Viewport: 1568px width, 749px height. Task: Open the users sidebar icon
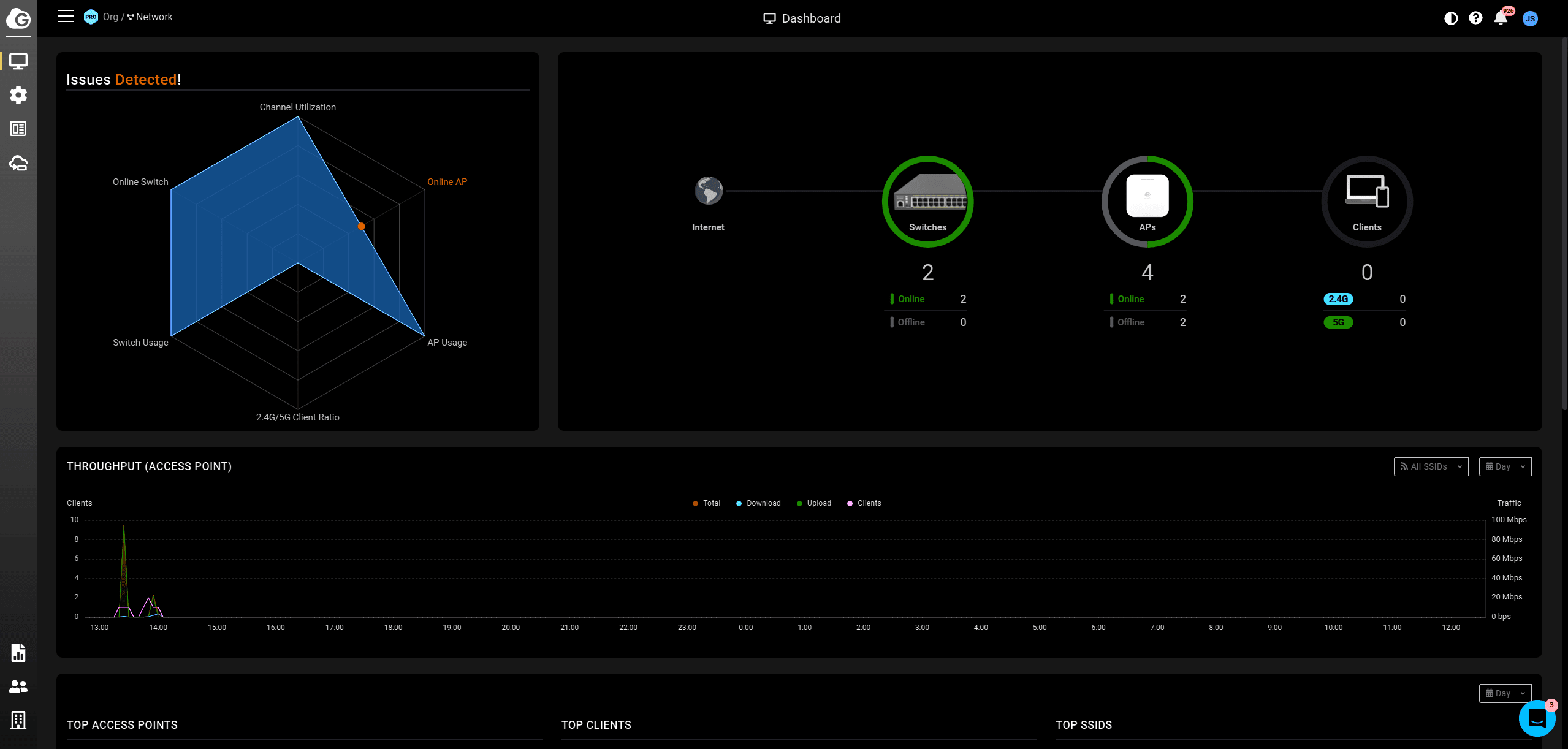(18, 686)
